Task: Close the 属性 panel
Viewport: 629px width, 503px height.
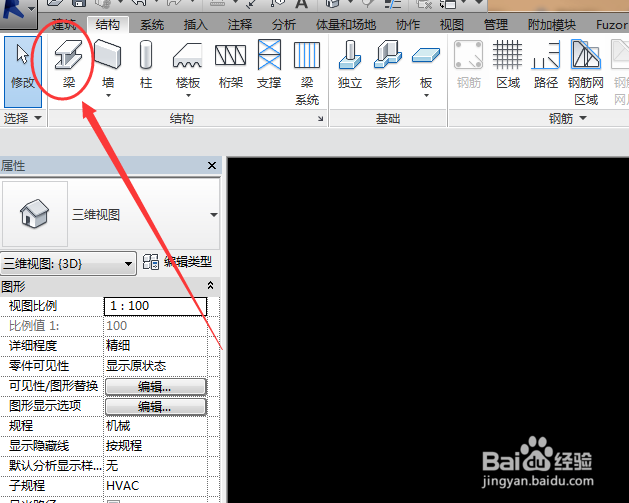Action: (212, 165)
